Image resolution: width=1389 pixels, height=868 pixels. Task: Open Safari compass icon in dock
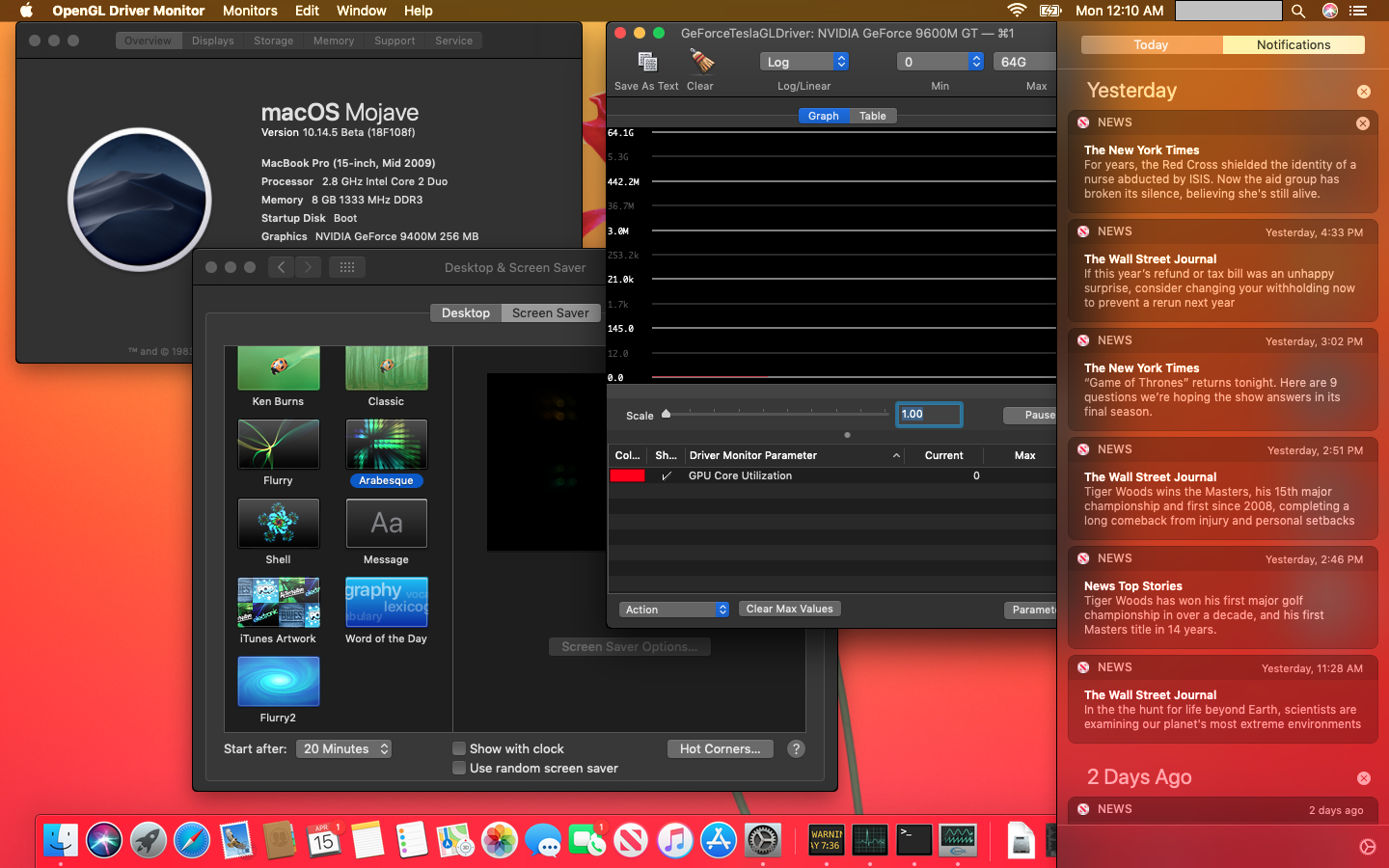coord(192,840)
